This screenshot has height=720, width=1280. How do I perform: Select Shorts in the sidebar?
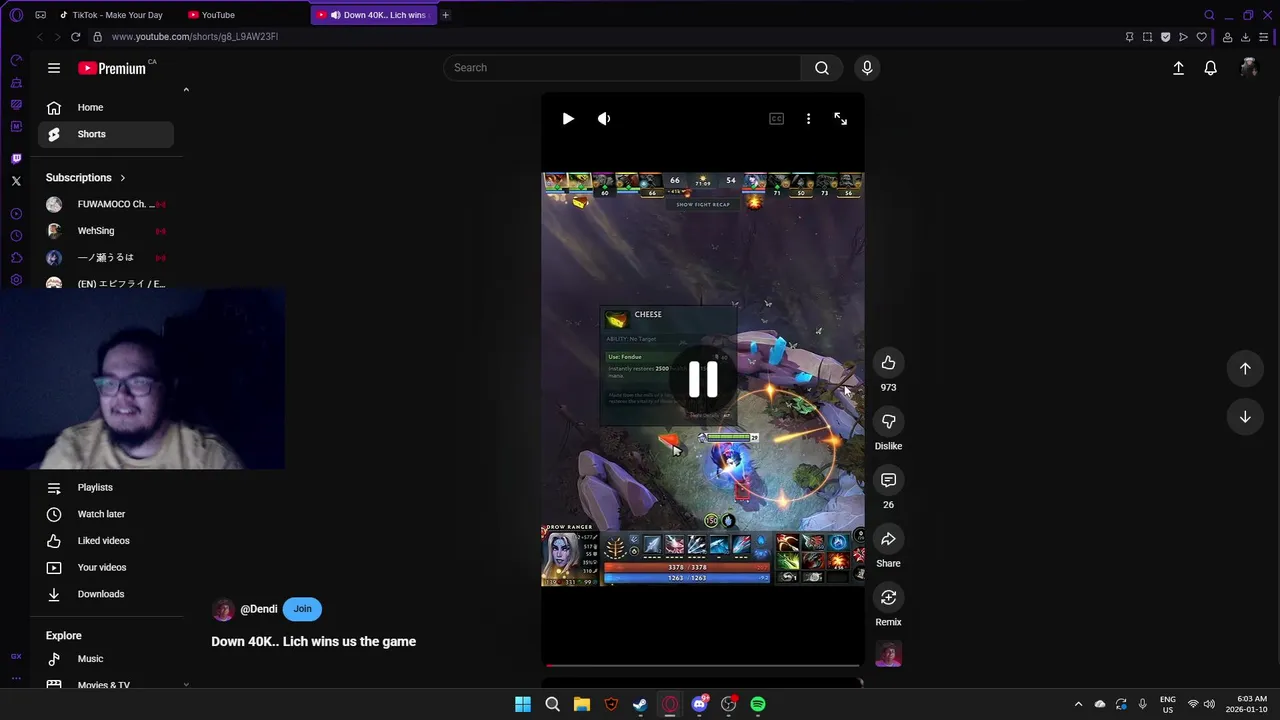(106, 134)
